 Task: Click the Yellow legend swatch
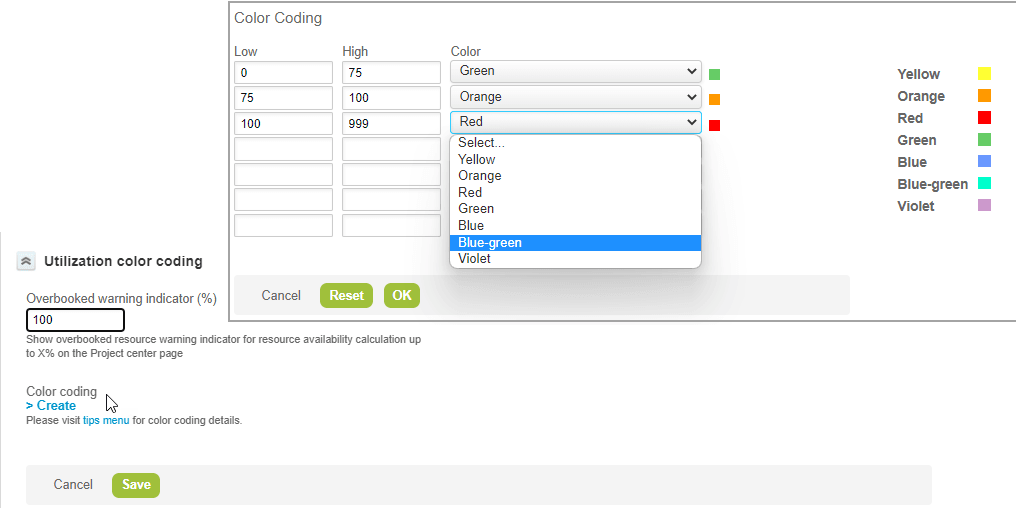(x=984, y=74)
